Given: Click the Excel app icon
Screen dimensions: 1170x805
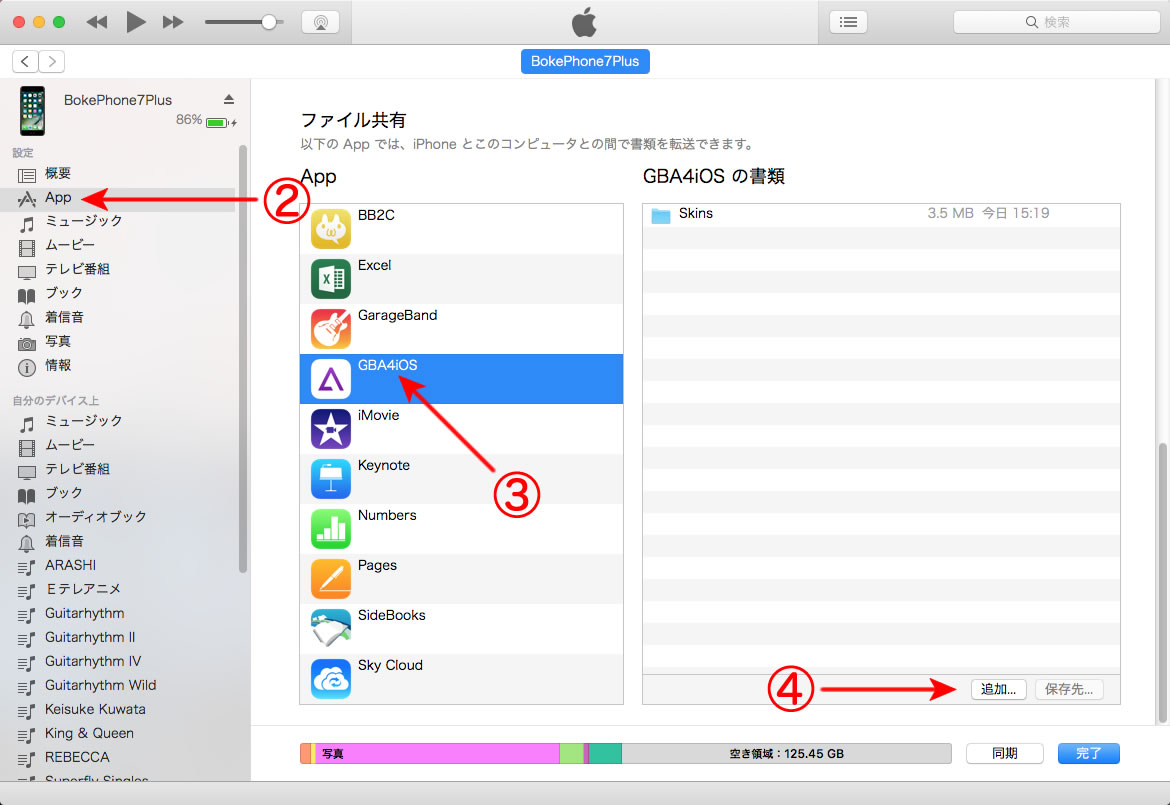Looking at the screenshot, I should (331, 278).
